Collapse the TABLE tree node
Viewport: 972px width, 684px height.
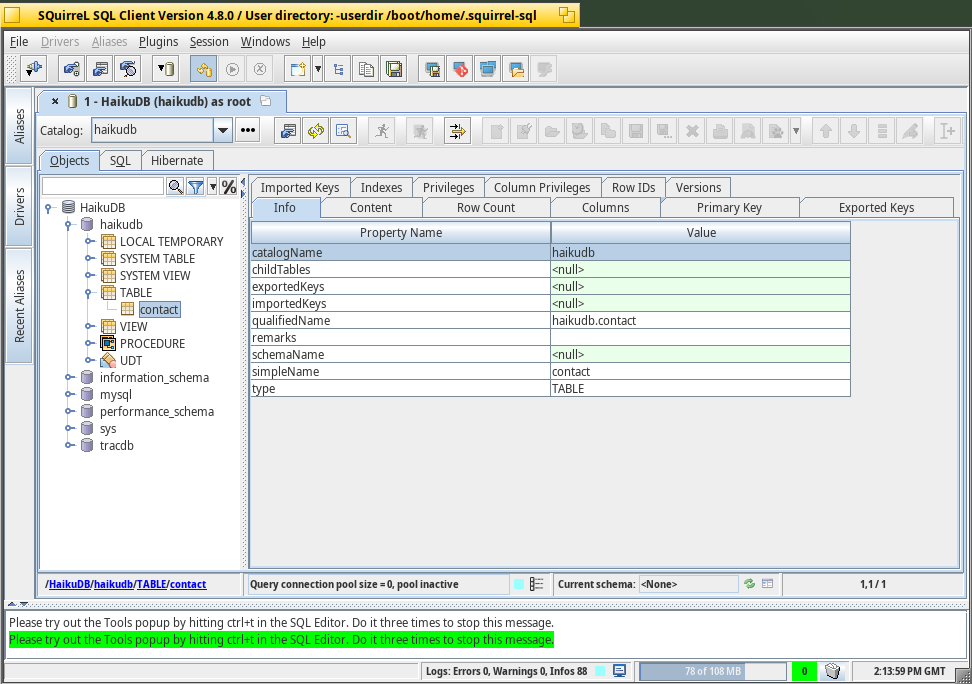[x=89, y=293]
